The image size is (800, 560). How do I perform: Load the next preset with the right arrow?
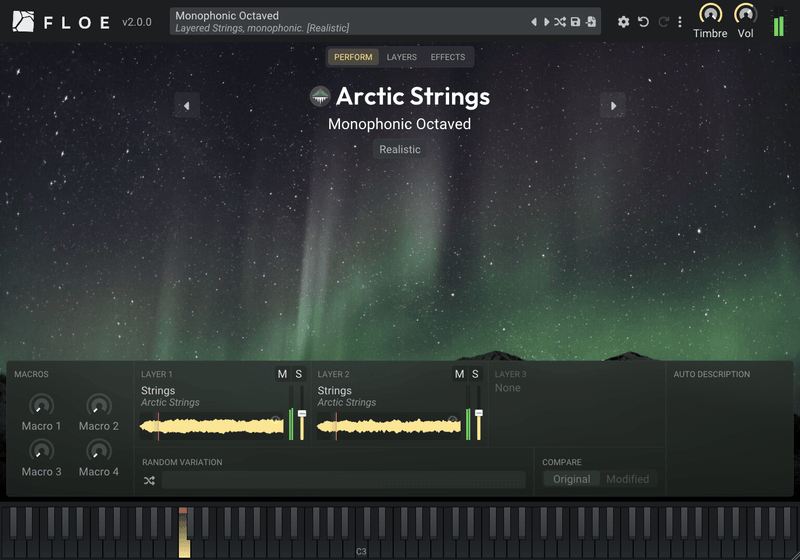546,22
